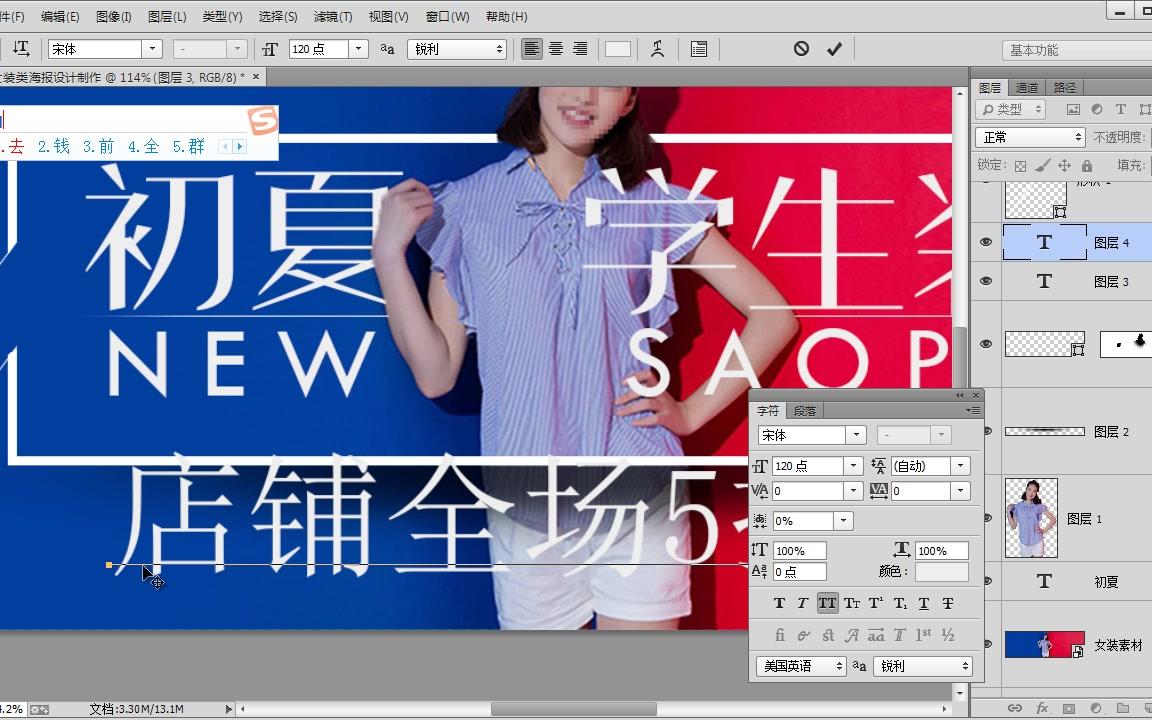Switch to the 通道 tab

(x=1027, y=87)
